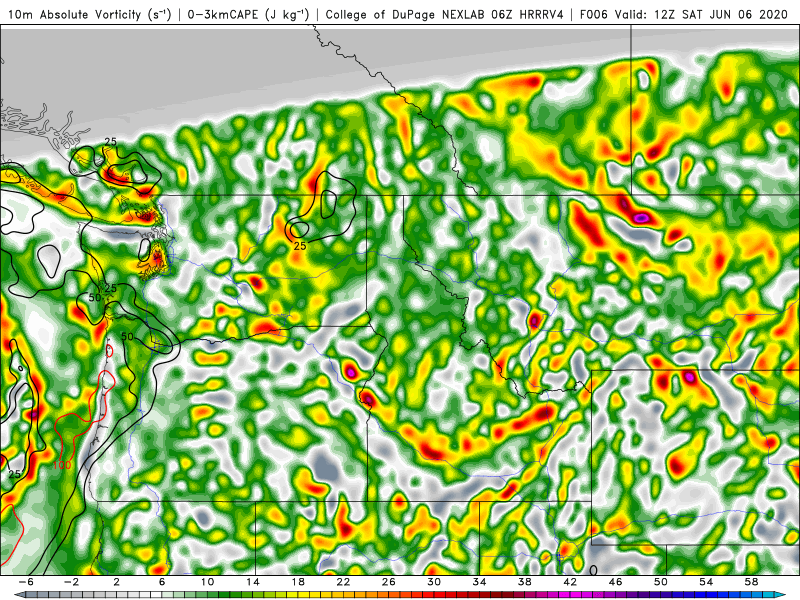800x600 pixels.
Task: Click the colorbar tick label "-6"
Action: tap(26, 582)
